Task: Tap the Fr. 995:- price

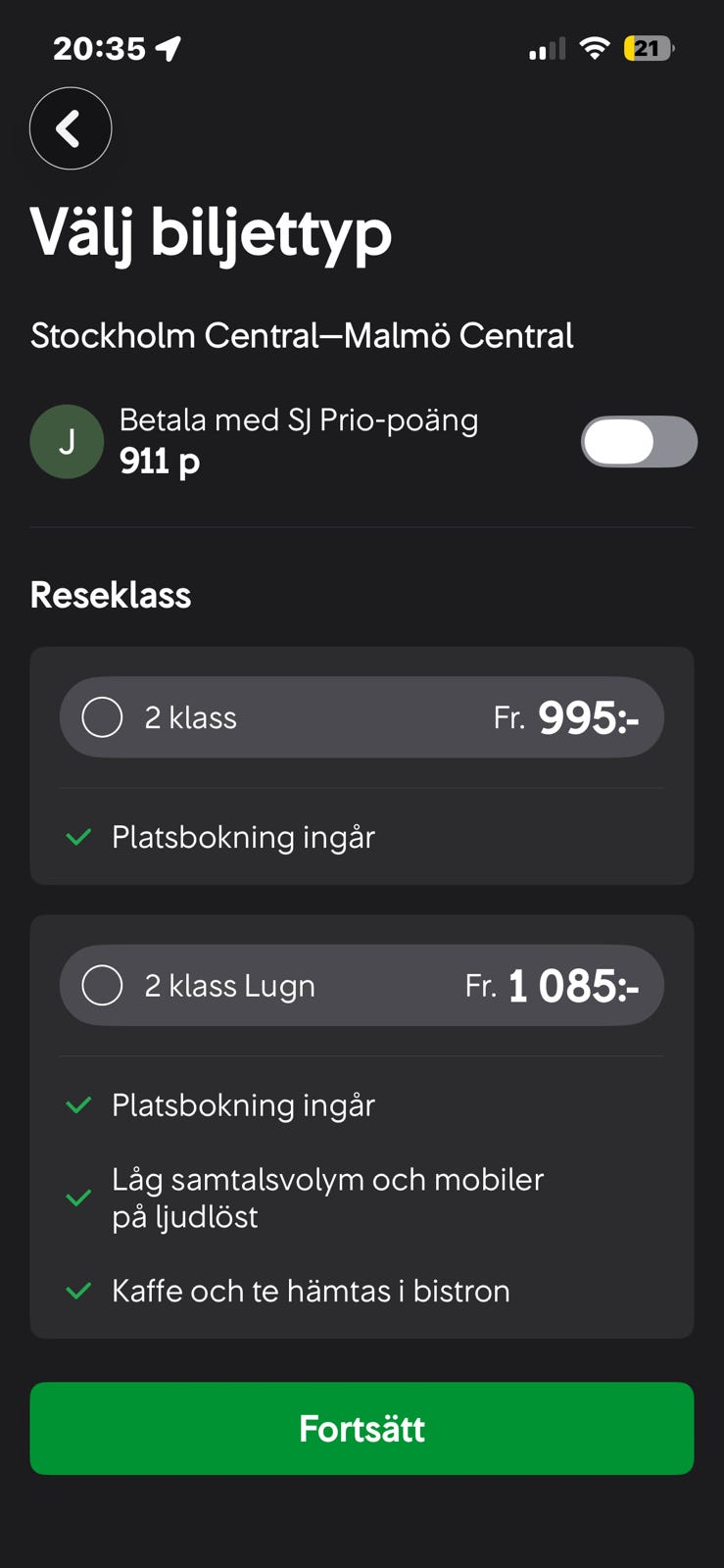Action: [566, 717]
